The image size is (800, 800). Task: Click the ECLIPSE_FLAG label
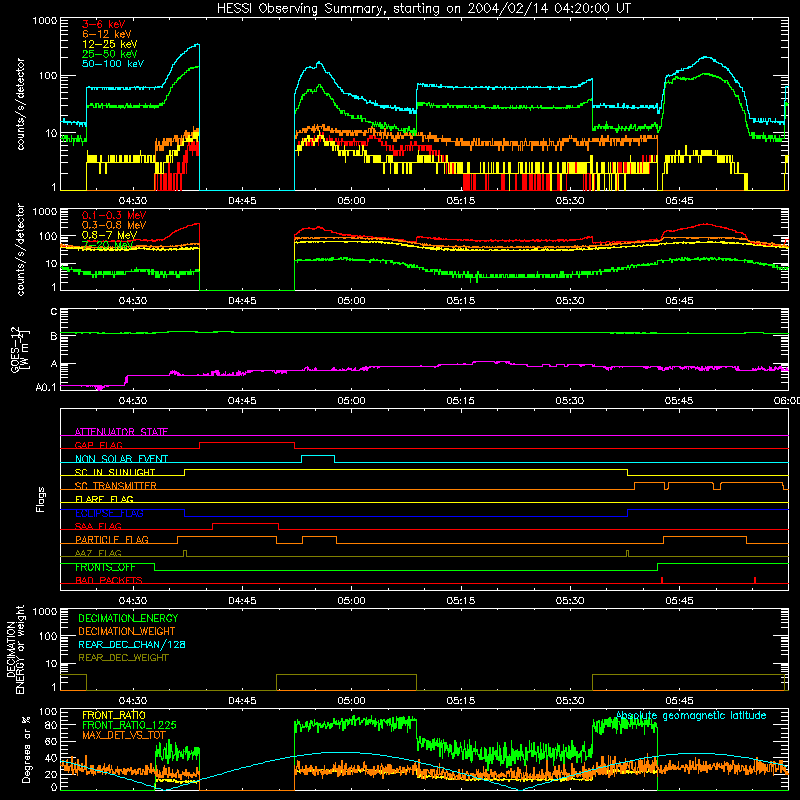[x=109, y=513]
